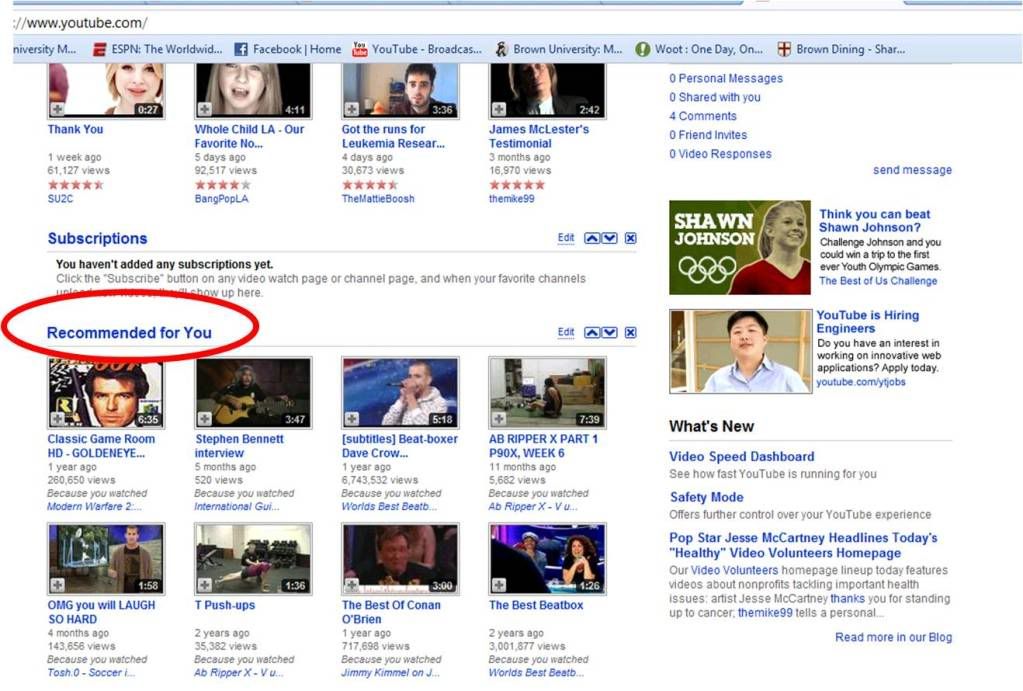Screen dimensions: 1023x691
Task: Click plus icon on Best Of Conan thumbnail
Action: point(351,585)
